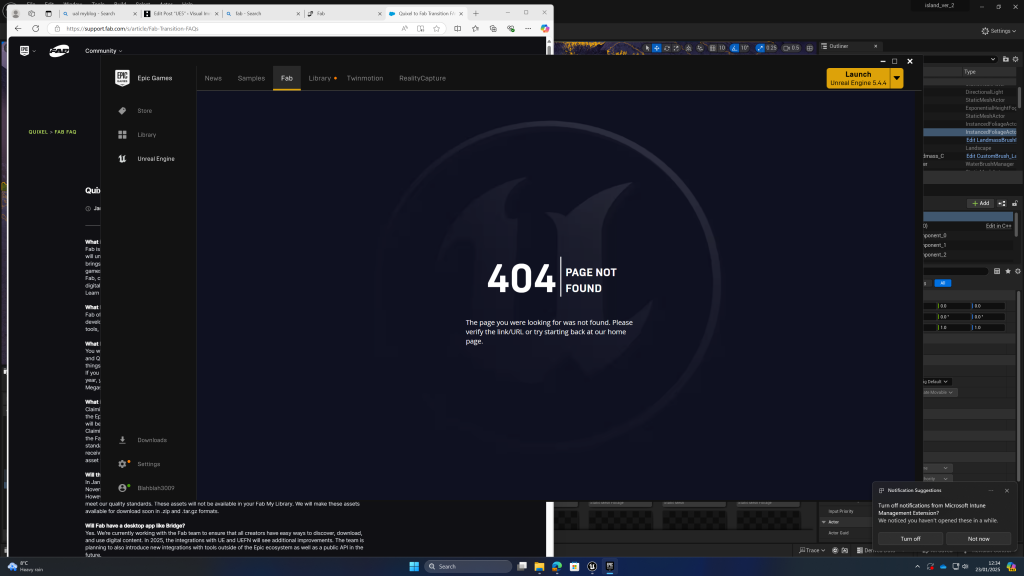Activate the rotate tool in viewport toolbar
This screenshot has width=1024, height=576.
667,48
